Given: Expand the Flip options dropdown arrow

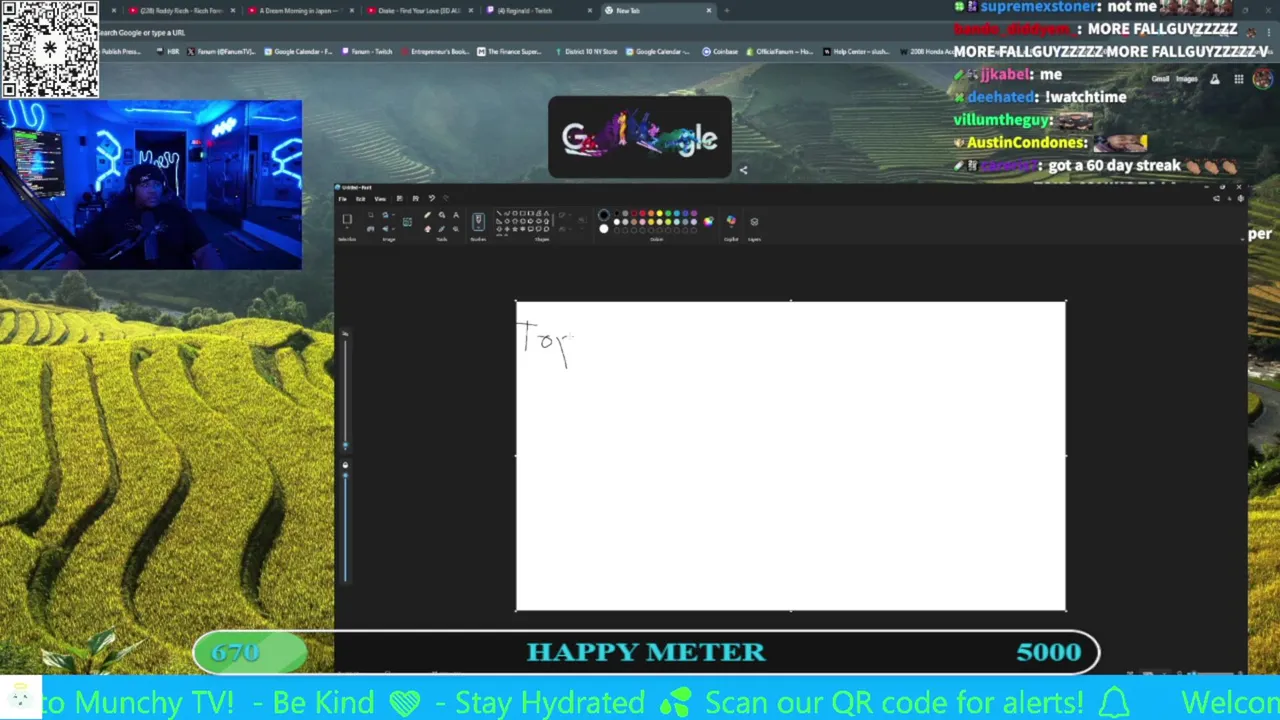Looking at the screenshot, I should coord(393,229).
